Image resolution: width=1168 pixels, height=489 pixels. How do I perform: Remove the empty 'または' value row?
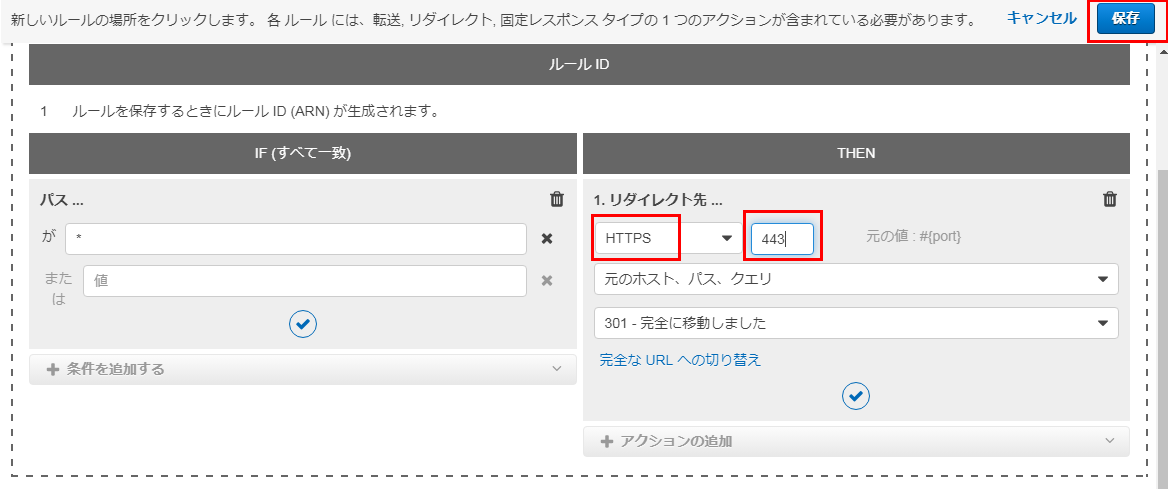(x=547, y=281)
